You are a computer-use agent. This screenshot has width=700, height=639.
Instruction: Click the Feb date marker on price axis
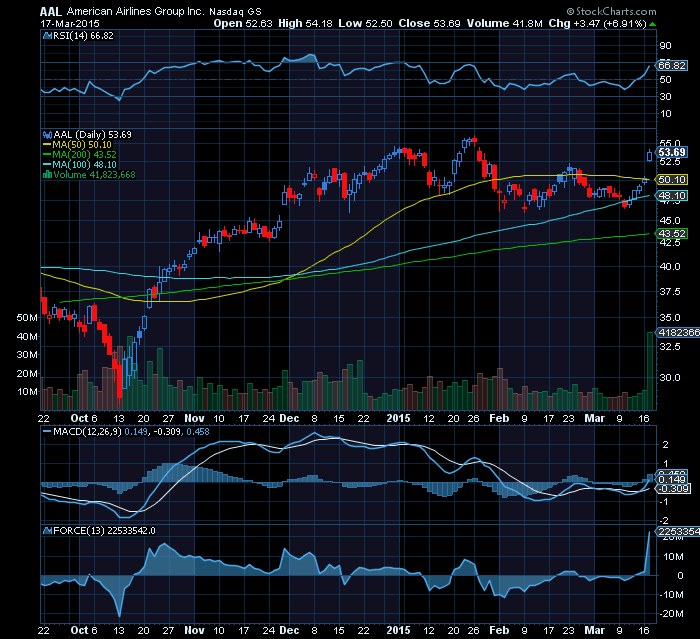[499, 418]
